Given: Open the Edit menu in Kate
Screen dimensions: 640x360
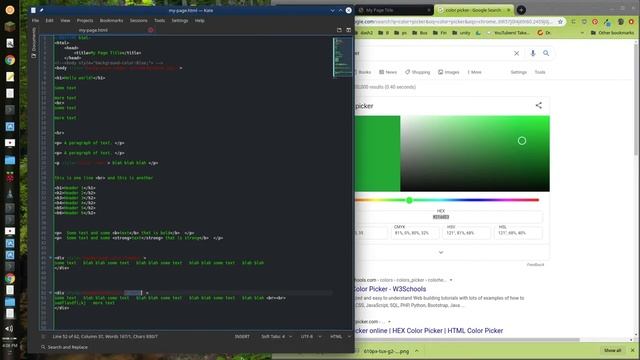Looking at the screenshot, I should tap(49, 20).
